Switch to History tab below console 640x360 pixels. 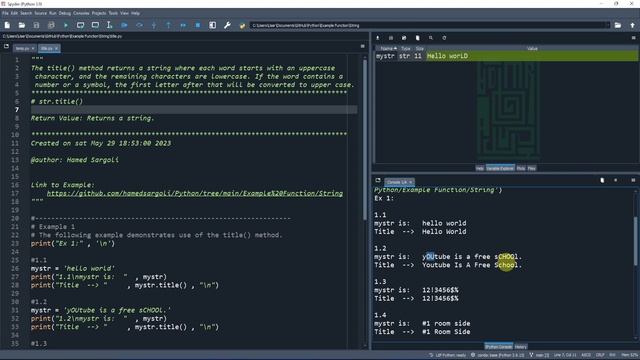[x=520, y=347]
